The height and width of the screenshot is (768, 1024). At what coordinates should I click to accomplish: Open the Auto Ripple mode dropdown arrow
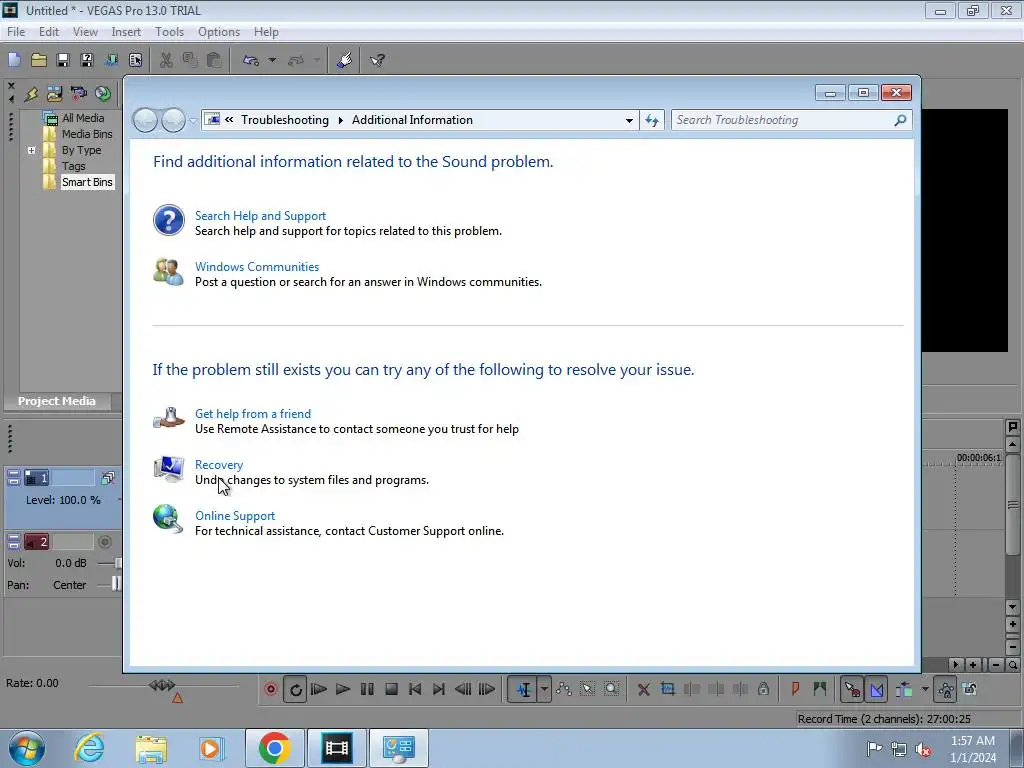point(925,689)
